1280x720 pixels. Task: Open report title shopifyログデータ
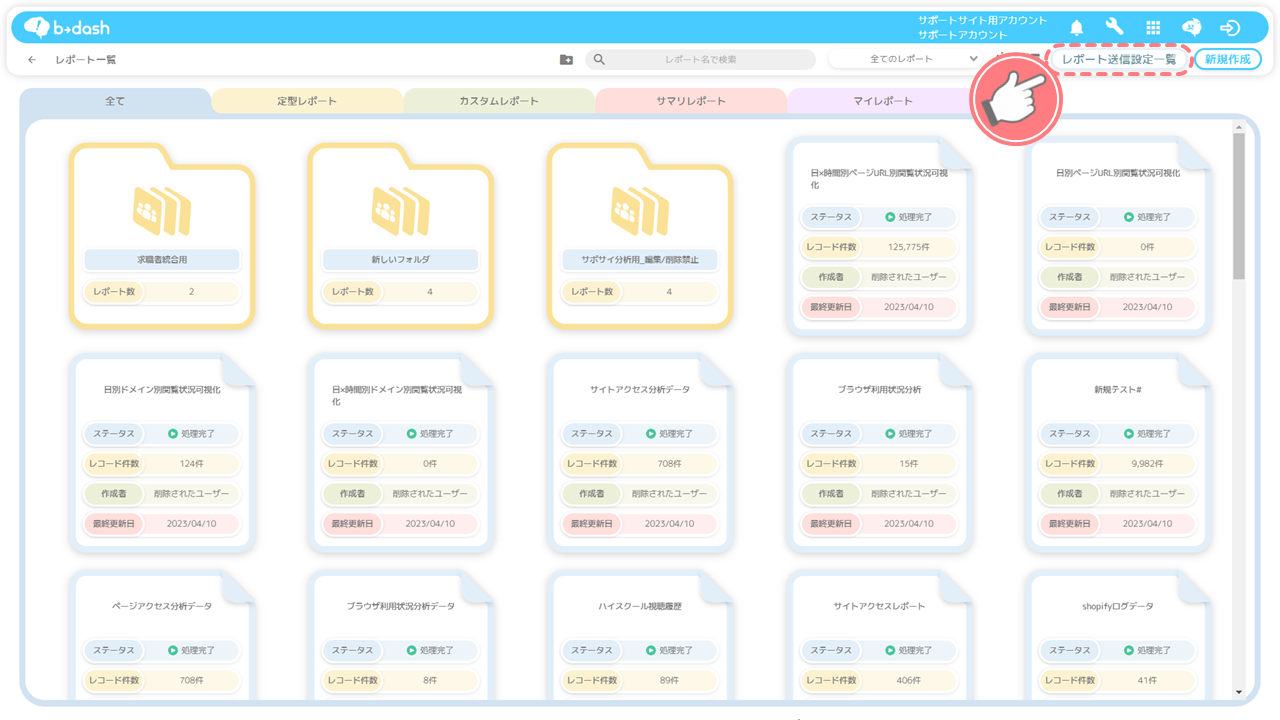point(1118,607)
